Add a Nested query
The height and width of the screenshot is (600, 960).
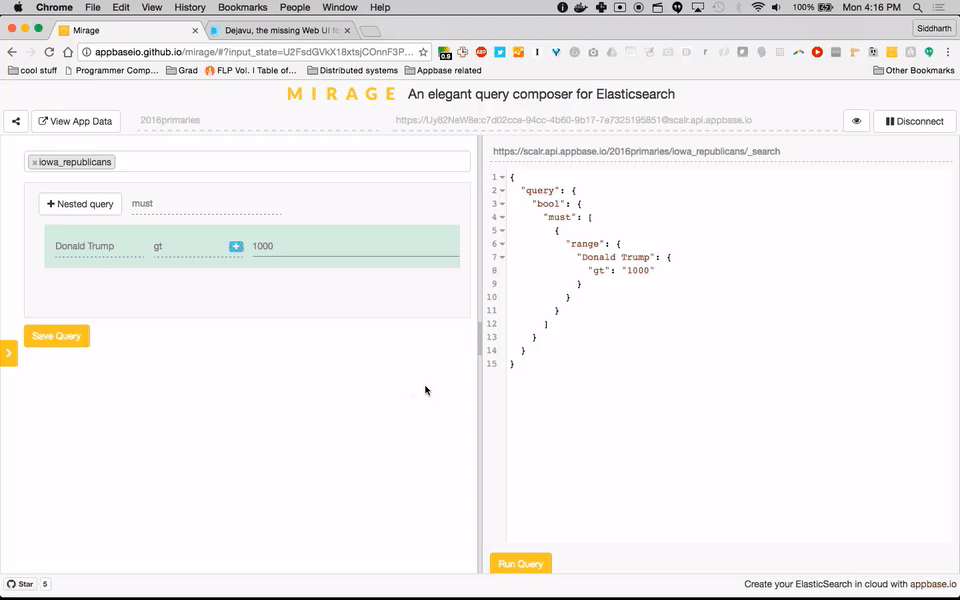[80, 204]
